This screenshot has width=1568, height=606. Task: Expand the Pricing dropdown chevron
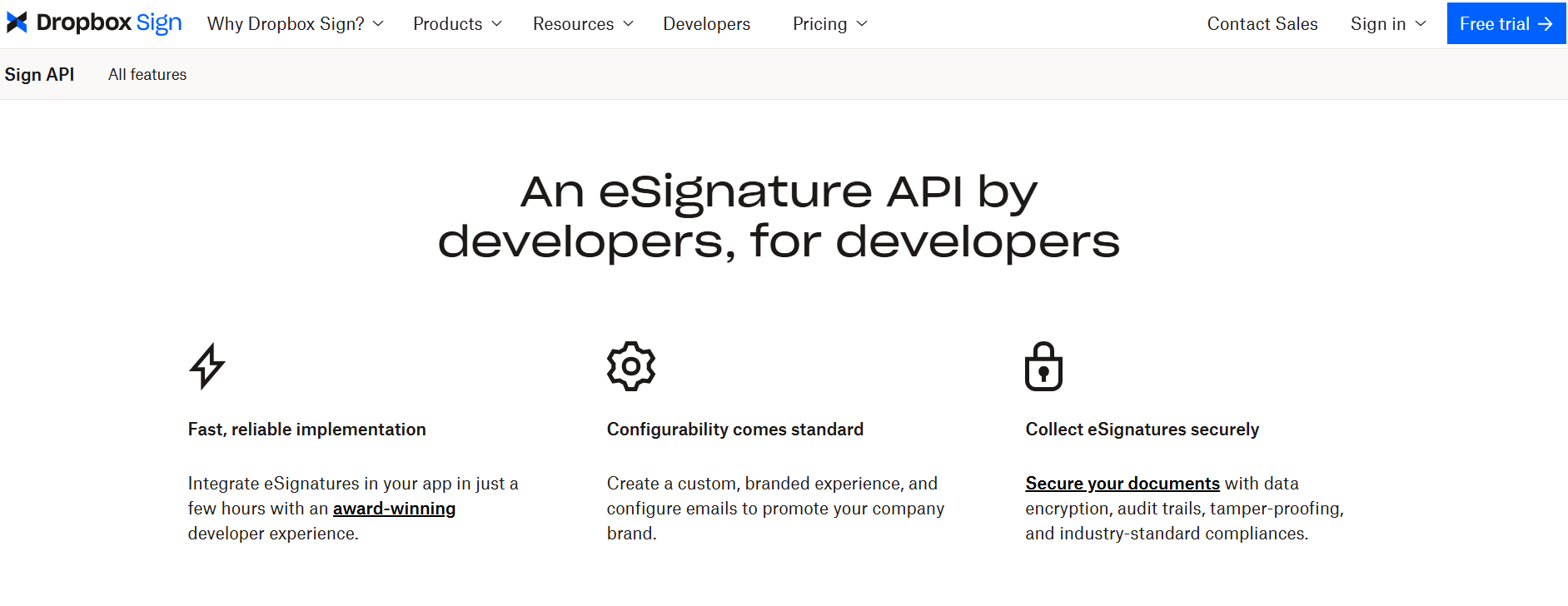[862, 24]
